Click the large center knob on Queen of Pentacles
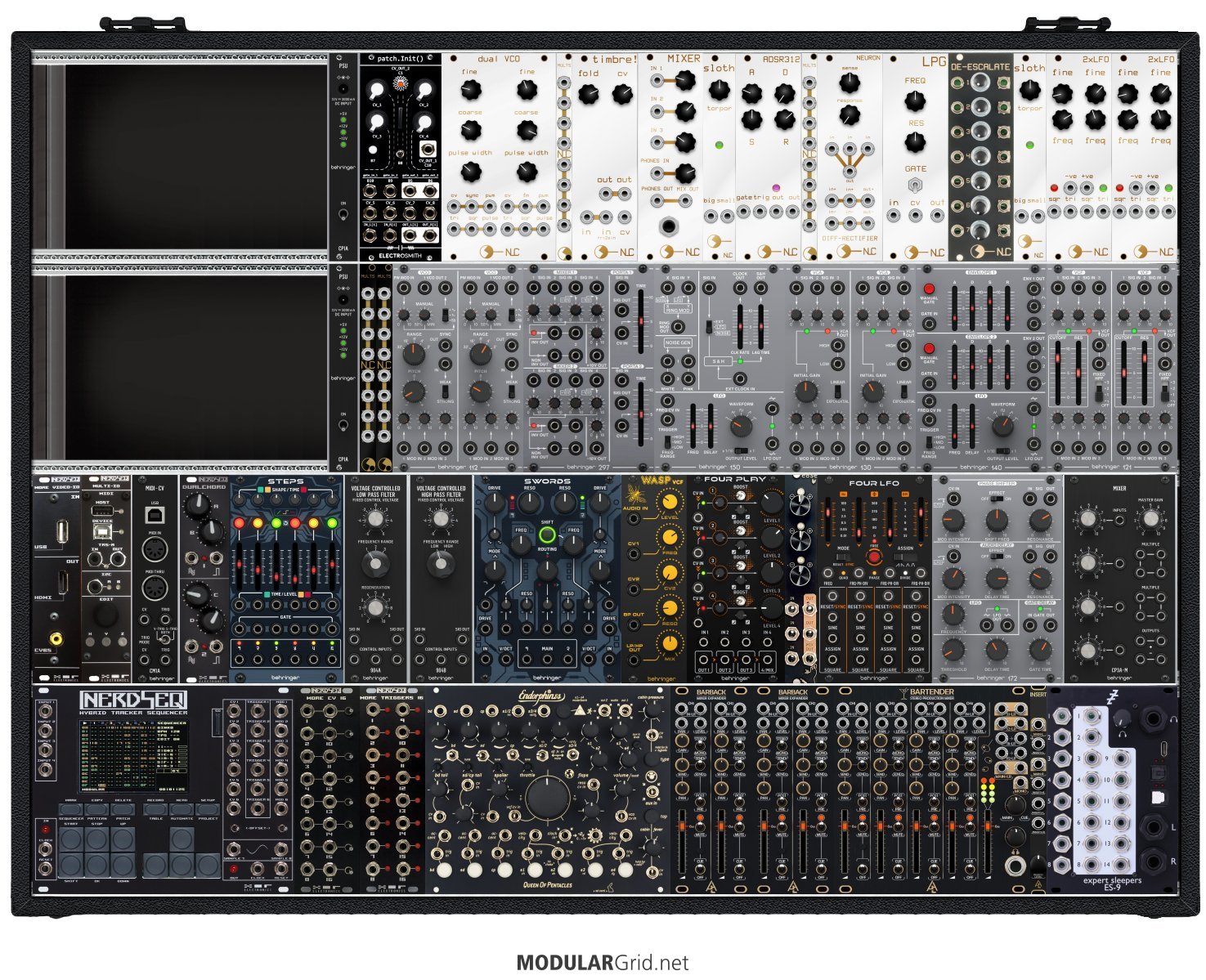This screenshot has height=980, width=1206. [548, 798]
